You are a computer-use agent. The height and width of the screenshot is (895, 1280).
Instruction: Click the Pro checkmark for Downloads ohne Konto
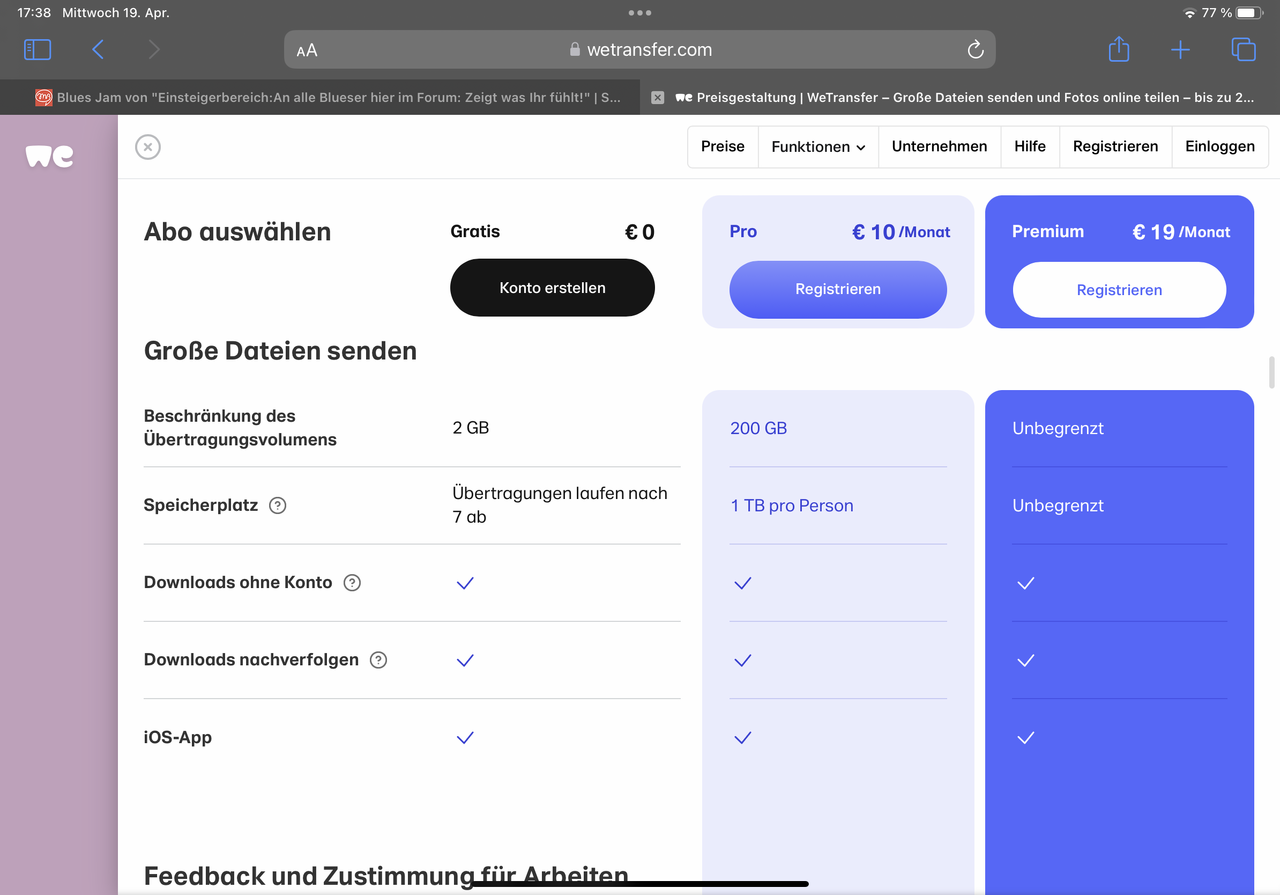click(742, 583)
